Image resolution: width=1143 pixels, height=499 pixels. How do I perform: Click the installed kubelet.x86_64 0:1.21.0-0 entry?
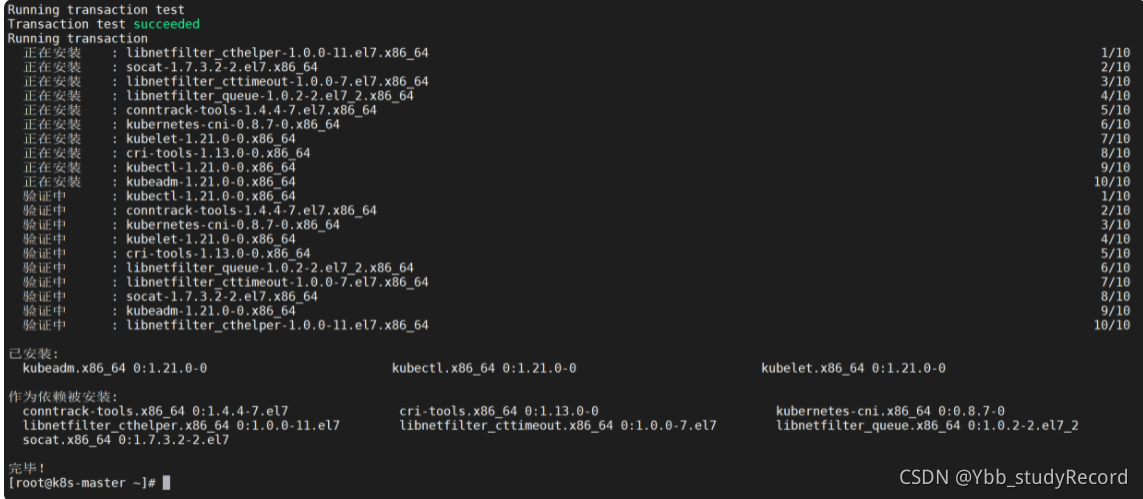(x=853, y=368)
